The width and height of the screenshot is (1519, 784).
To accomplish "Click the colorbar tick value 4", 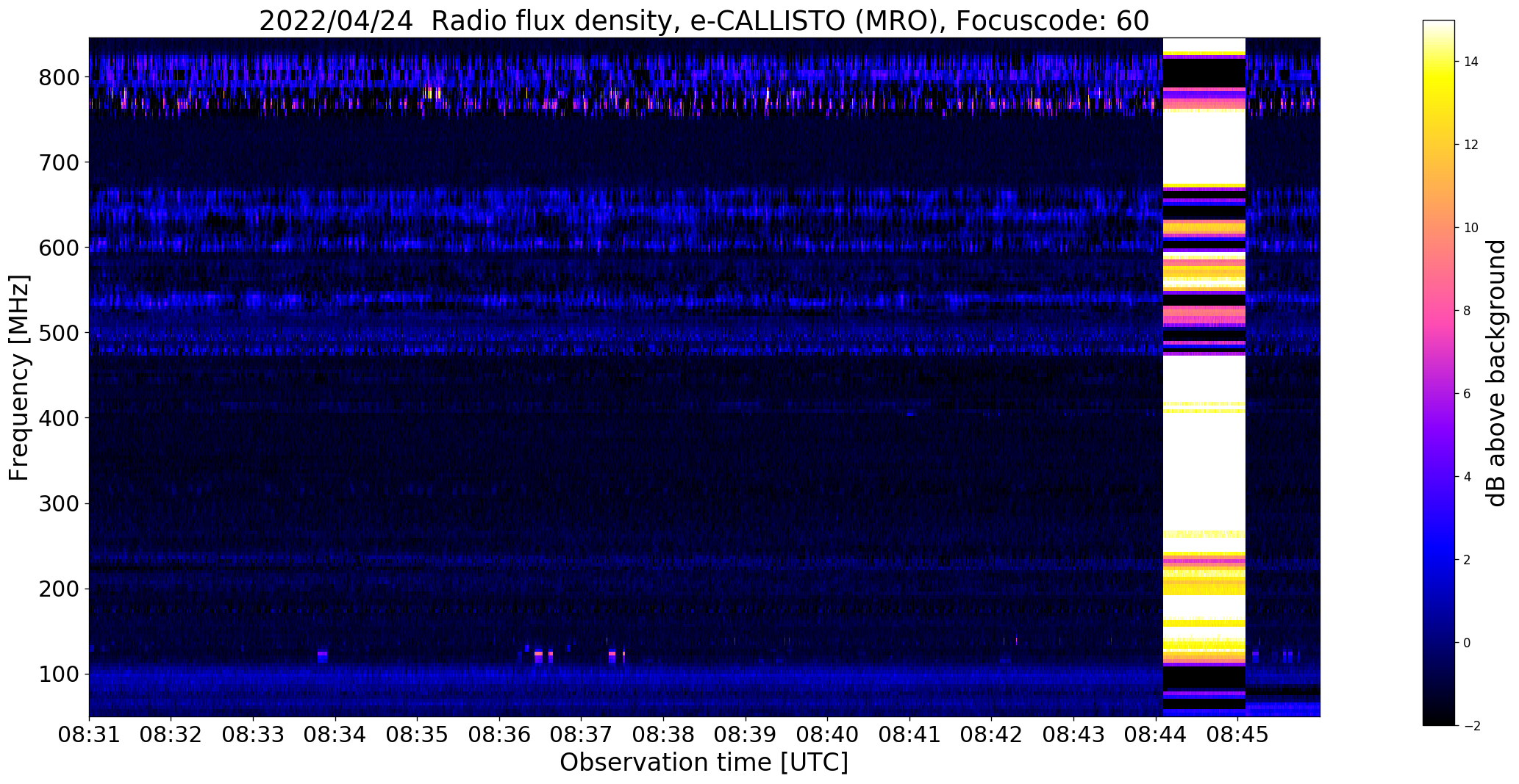I will 1467,477.
